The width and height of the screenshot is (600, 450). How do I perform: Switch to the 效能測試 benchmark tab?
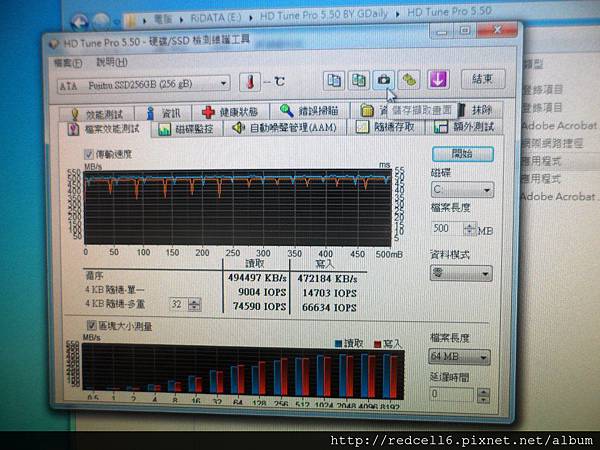point(97,114)
